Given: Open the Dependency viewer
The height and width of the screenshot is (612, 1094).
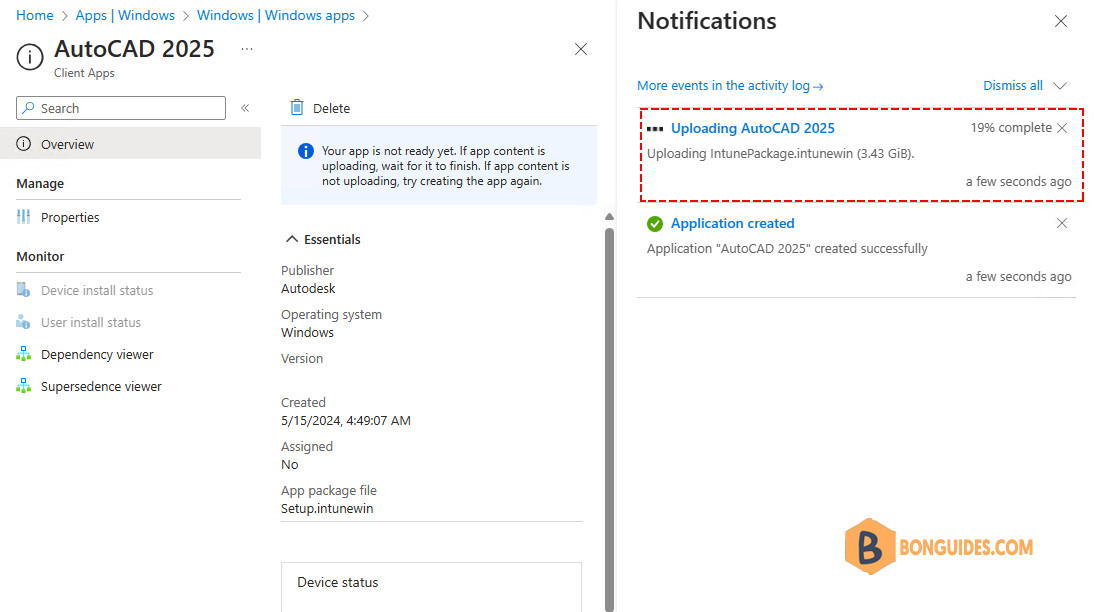Looking at the screenshot, I should [x=97, y=354].
